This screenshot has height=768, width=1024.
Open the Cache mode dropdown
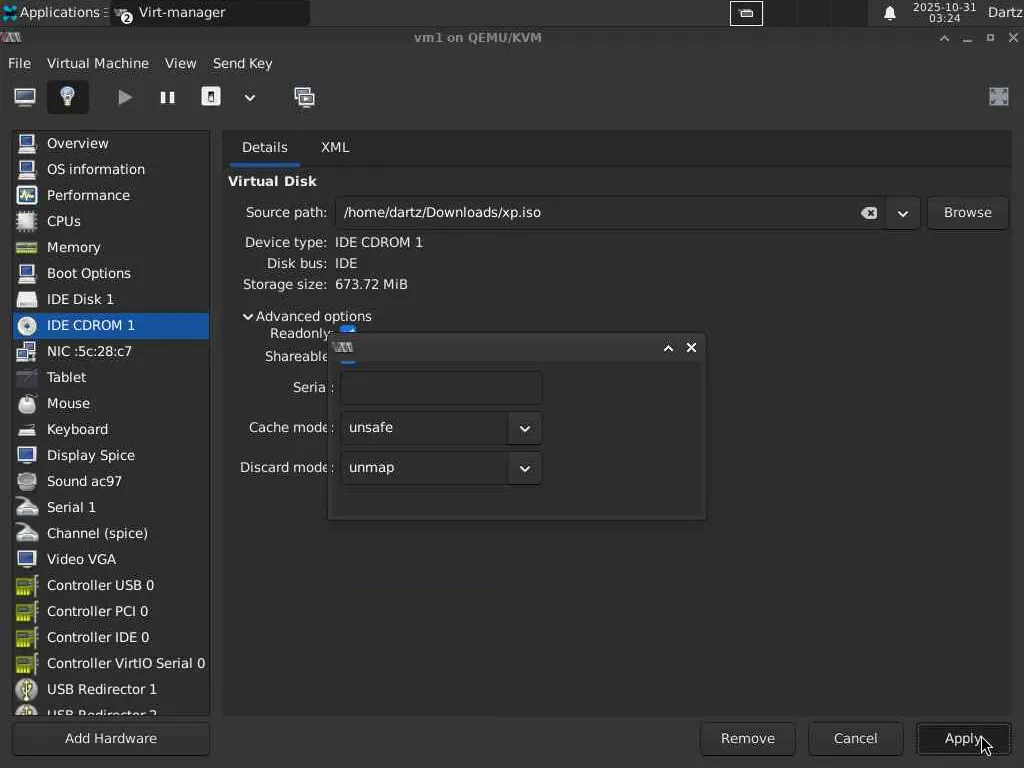[524, 428]
